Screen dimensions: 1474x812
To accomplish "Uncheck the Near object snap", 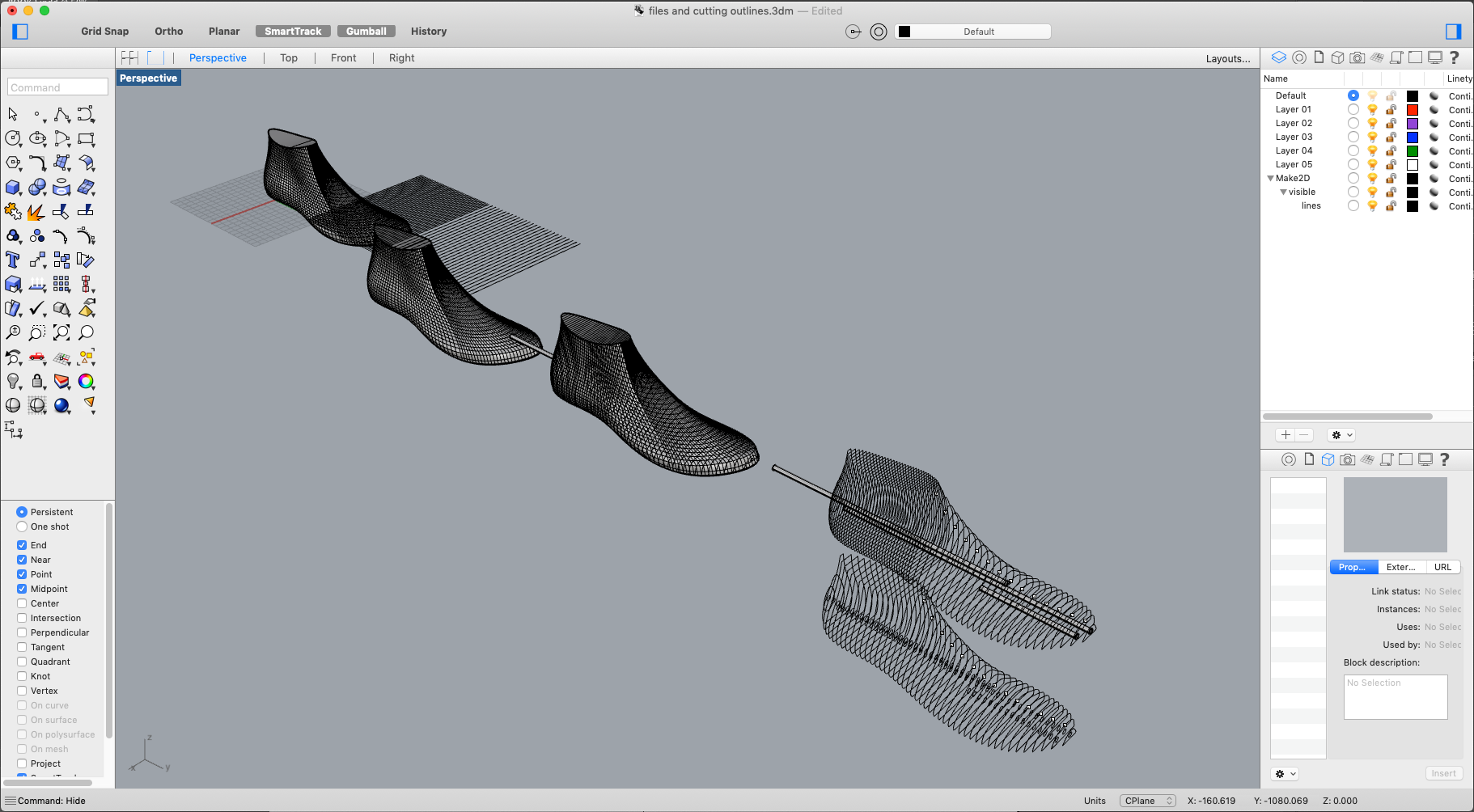I will click(x=22, y=560).
